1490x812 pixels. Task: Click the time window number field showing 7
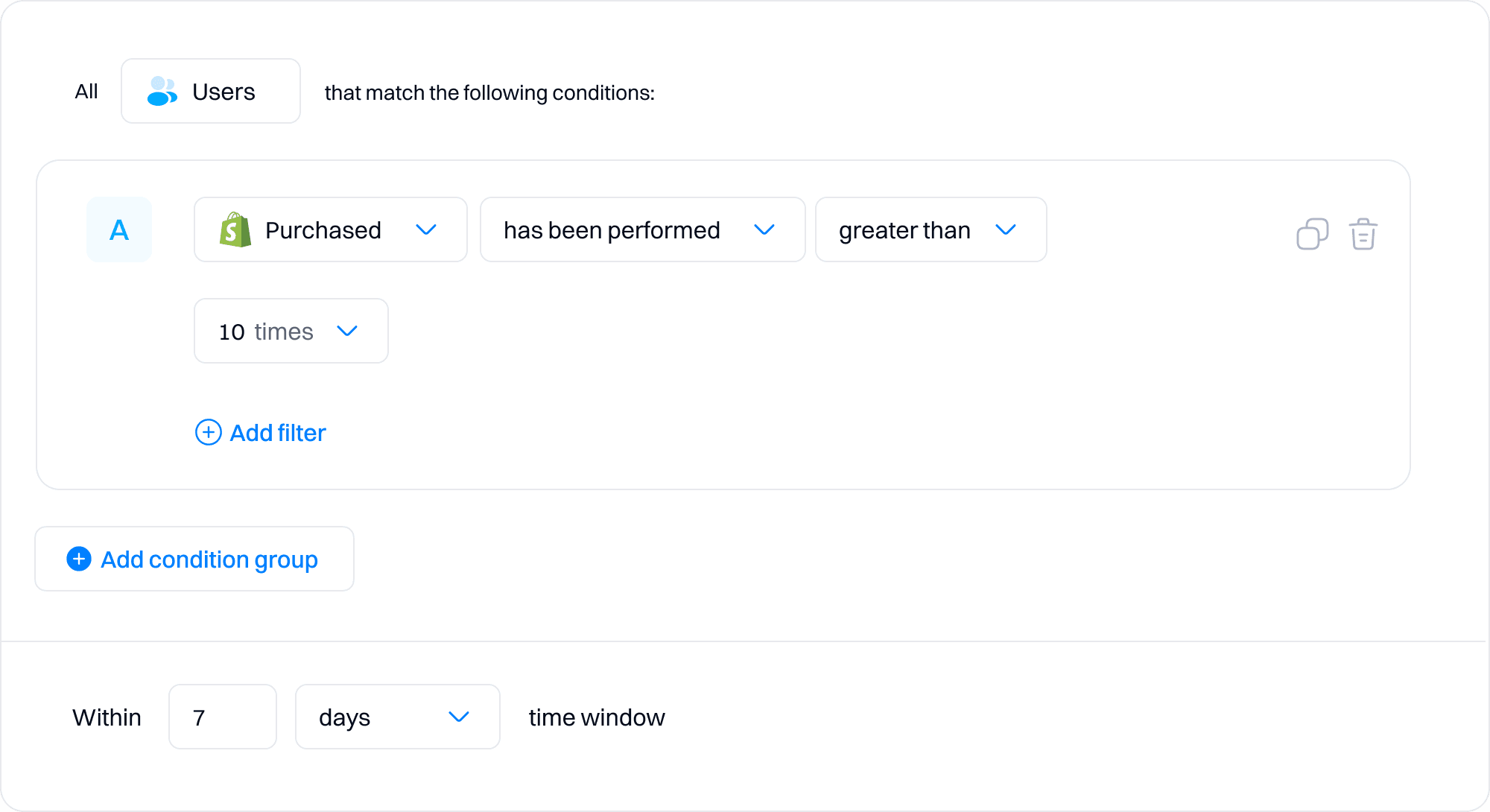point(222,717)
